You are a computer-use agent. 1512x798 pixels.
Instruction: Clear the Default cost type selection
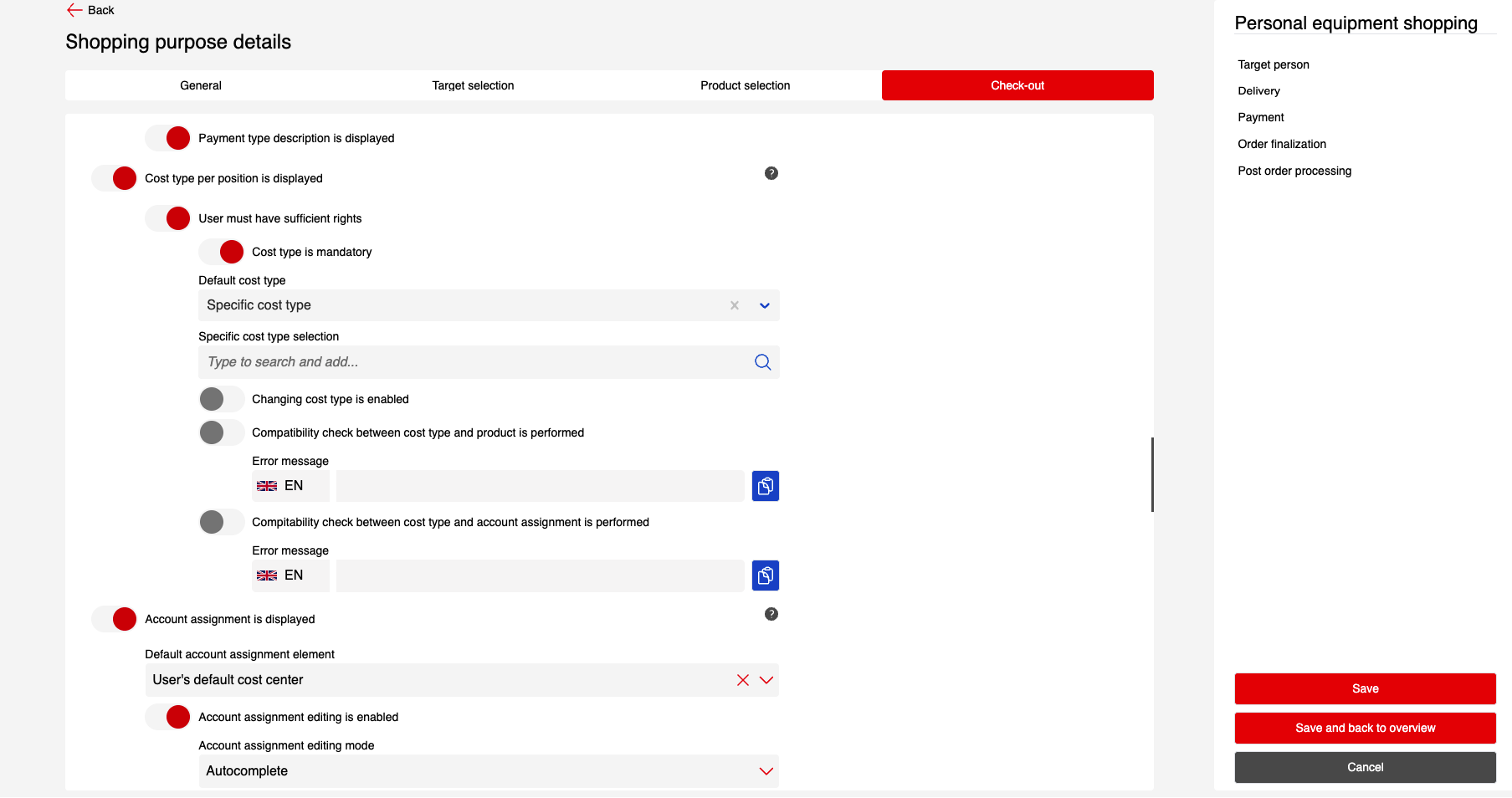[734, 305]
